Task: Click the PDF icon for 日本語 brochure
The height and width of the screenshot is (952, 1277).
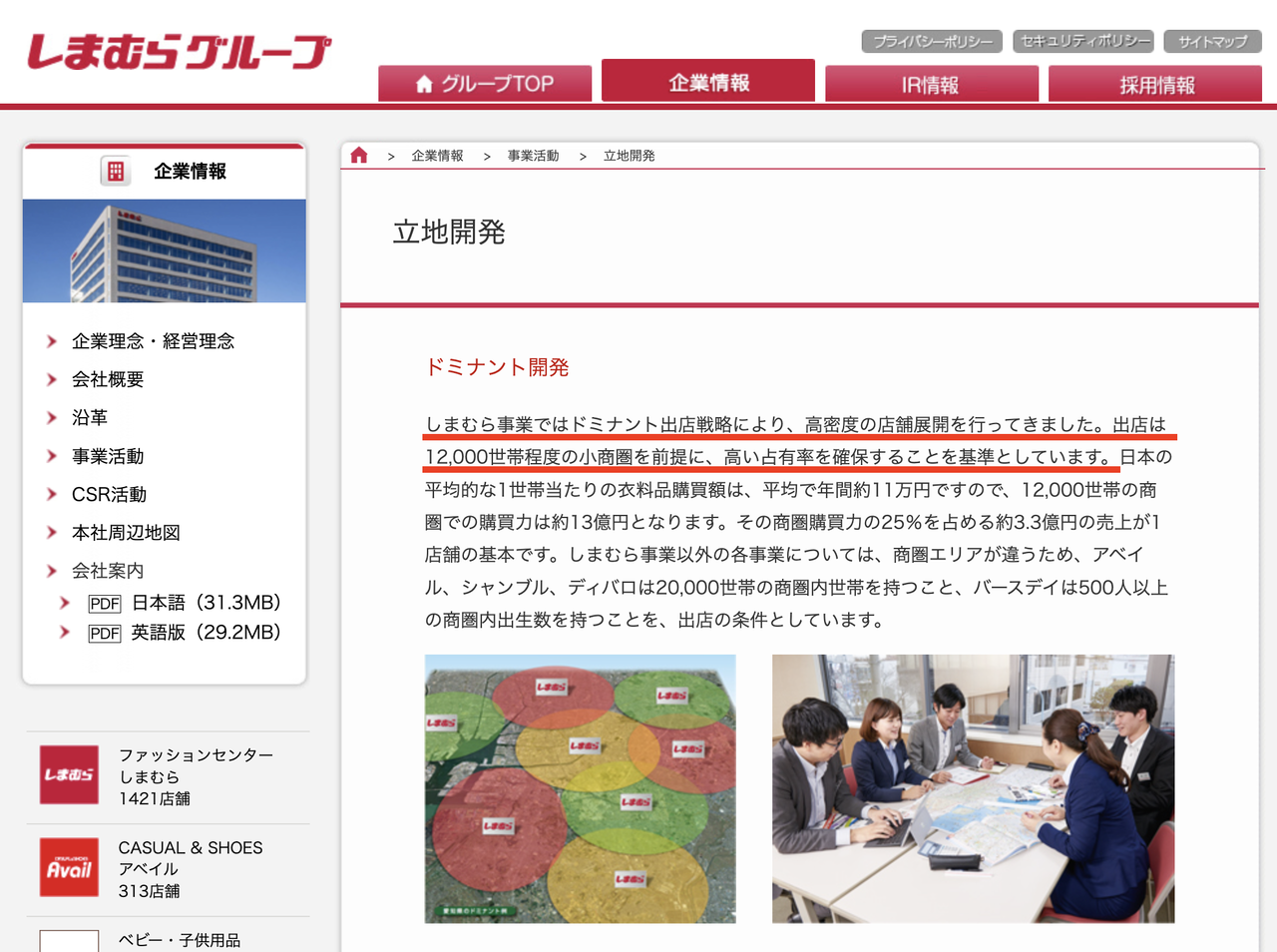Action: click(105, 604)
